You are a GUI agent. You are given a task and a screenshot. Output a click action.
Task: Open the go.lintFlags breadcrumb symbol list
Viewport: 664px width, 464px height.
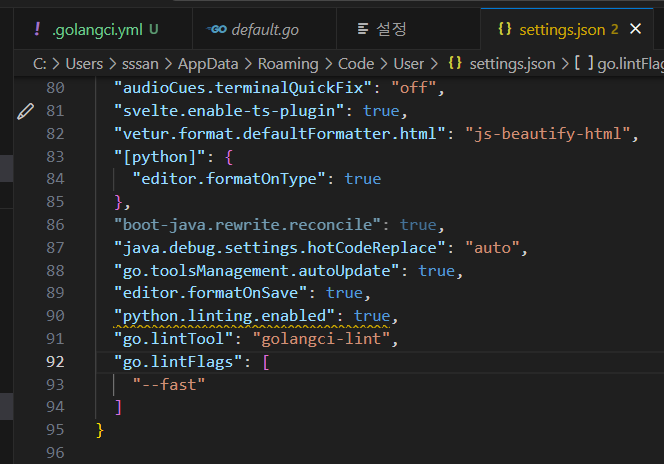(x=630, y=64)
